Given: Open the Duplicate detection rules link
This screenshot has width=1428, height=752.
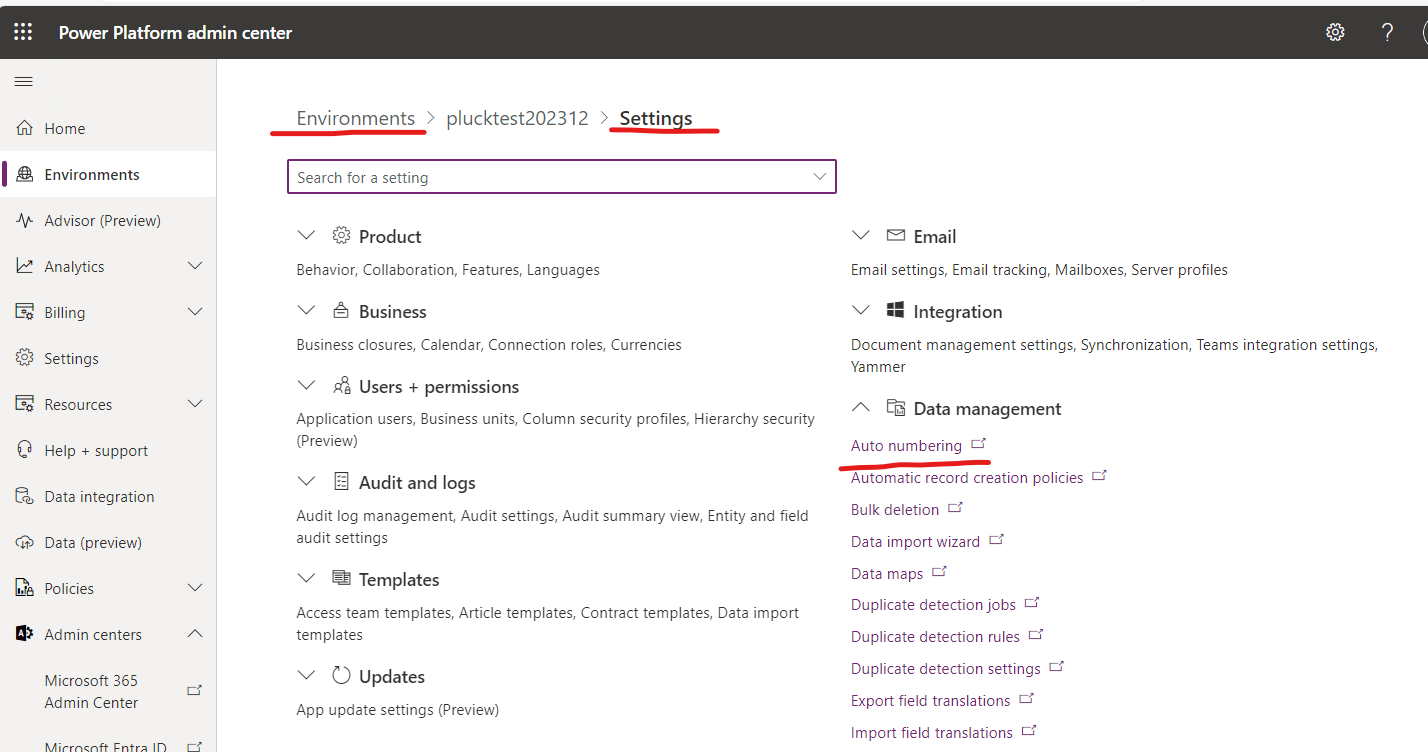Looking at the screenshot, I should tap(935, 636).
